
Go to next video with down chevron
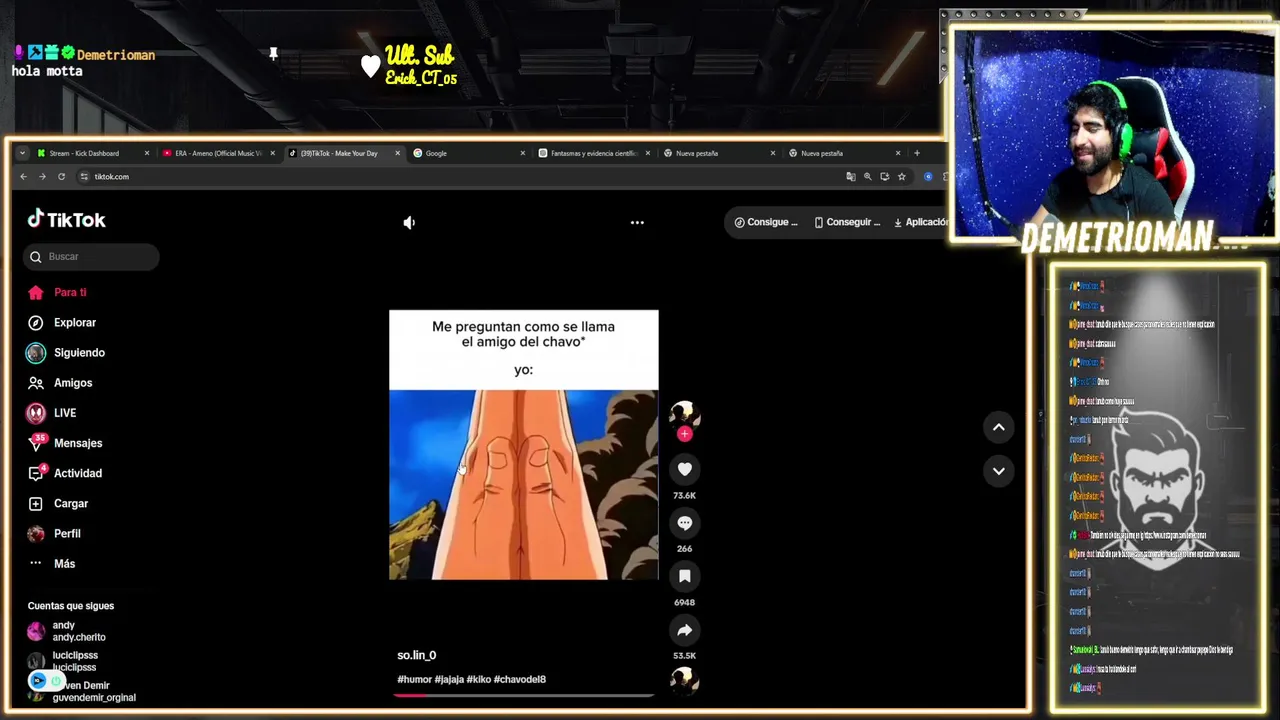pyautogui.click(x=998, y=471)
